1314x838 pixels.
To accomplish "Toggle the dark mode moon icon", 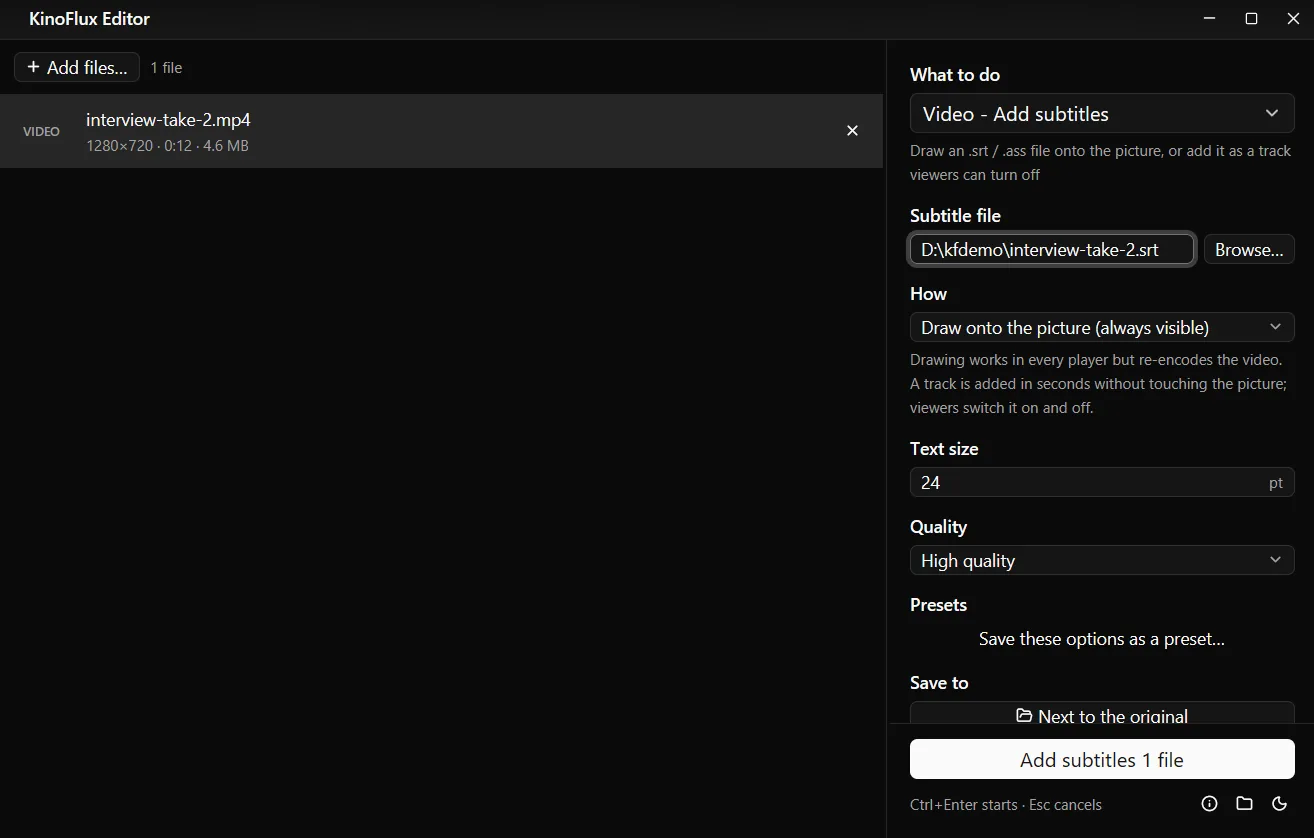I will pyautogui.click(x=1279, y=803).
